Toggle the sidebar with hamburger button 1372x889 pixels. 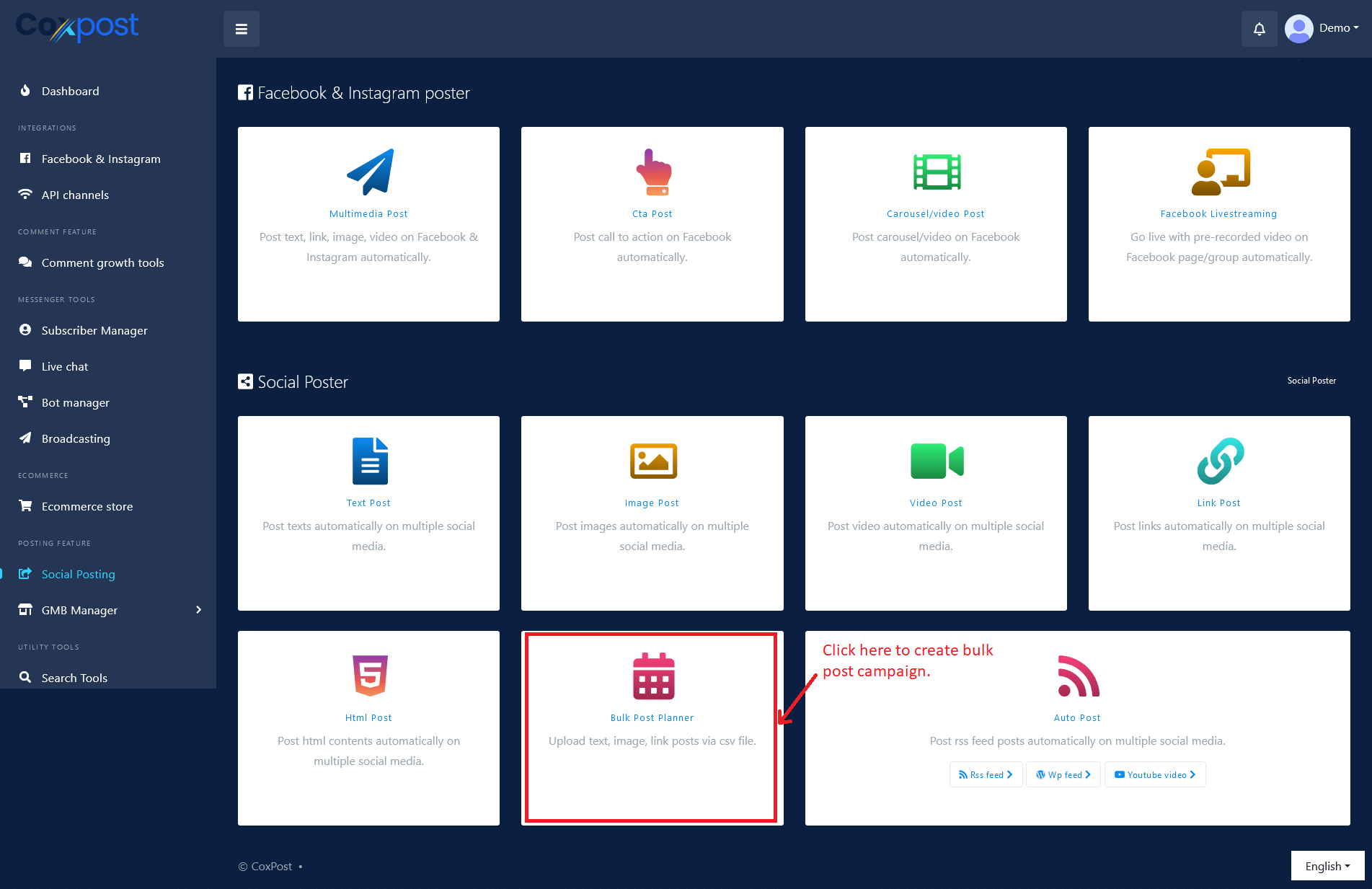point(242,29)
